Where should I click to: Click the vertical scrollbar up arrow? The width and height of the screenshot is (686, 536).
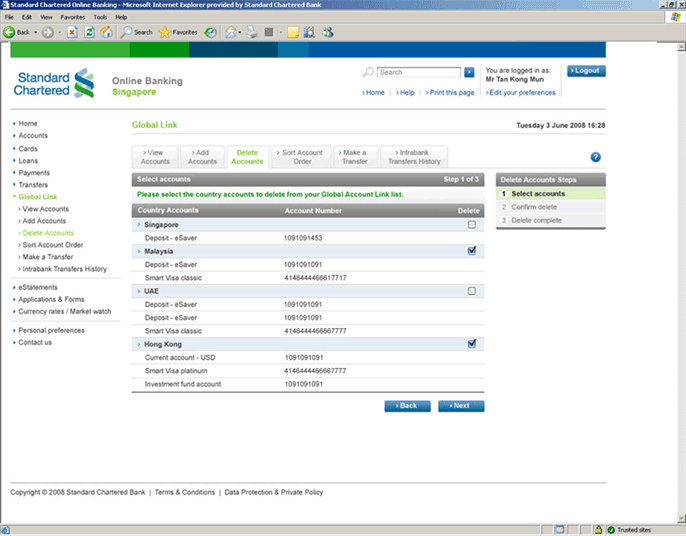(x=681, y=46)
